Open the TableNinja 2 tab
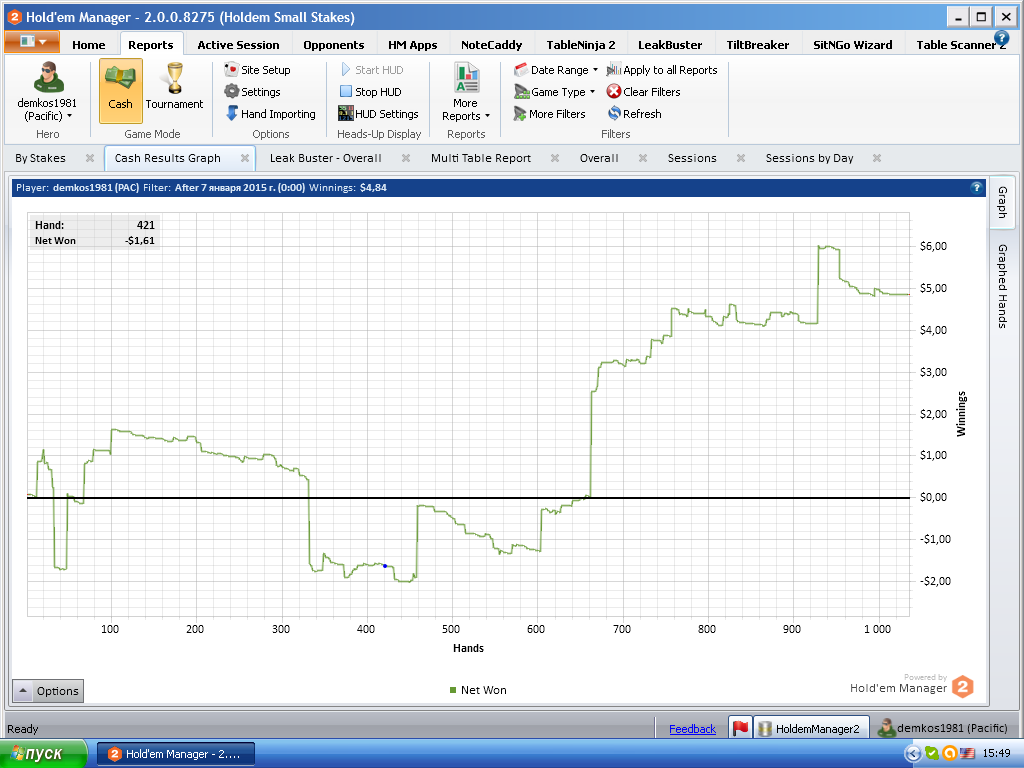Screen dimensions: 1024x768 tap(581, 44)
